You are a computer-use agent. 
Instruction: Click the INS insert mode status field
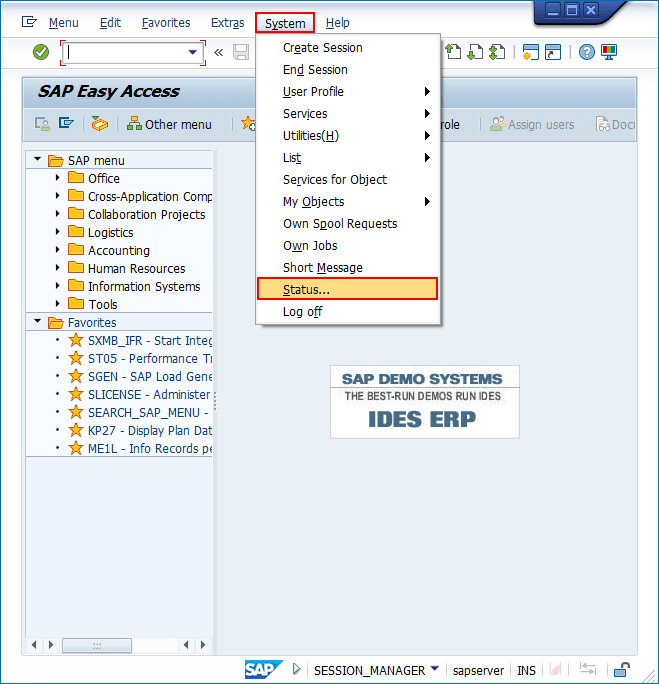click(526, 670)
